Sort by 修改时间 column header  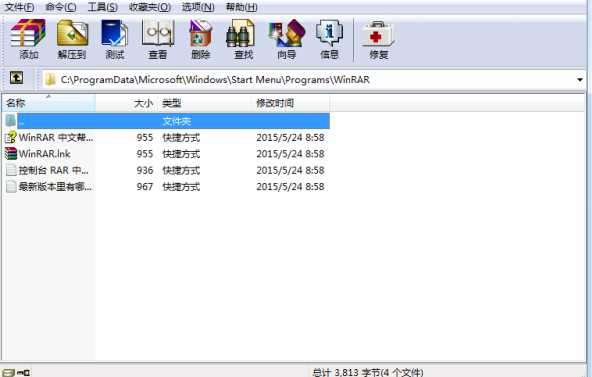[291, 103]
